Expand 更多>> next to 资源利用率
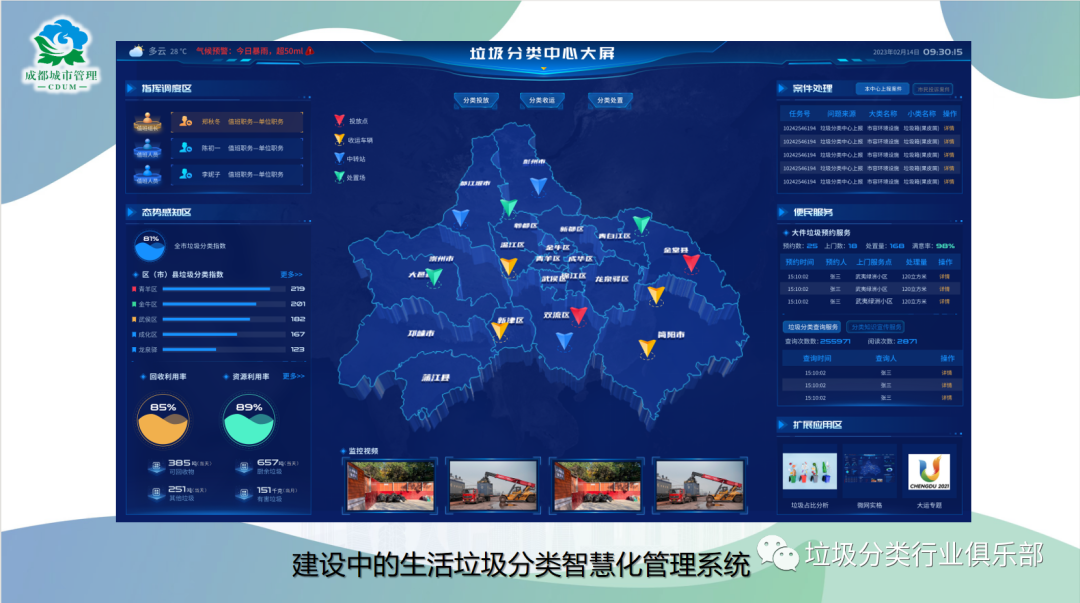This screenshot has width=1080, height=603. pos(293,377)
